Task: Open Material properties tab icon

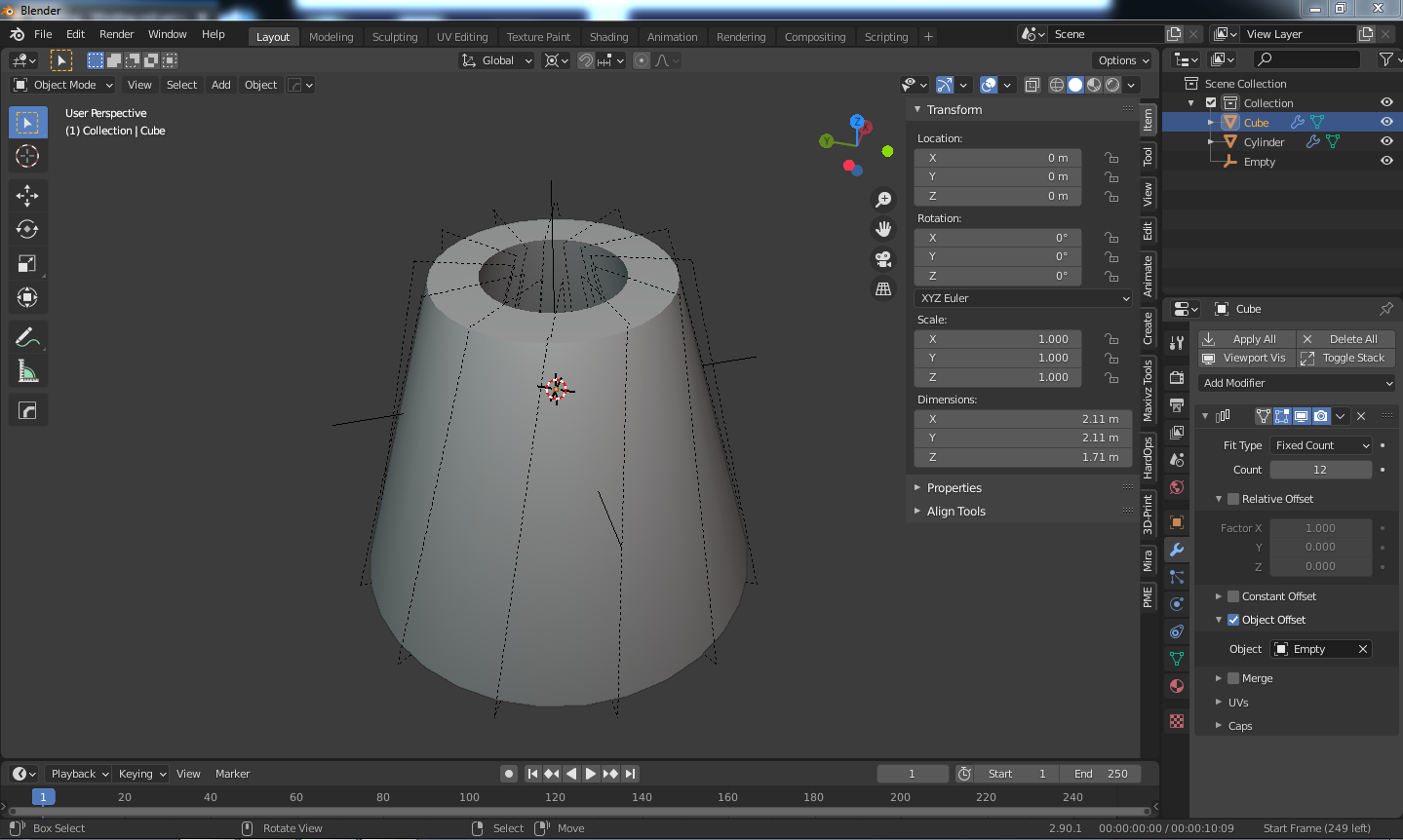Action: (x=1177, y=686)
